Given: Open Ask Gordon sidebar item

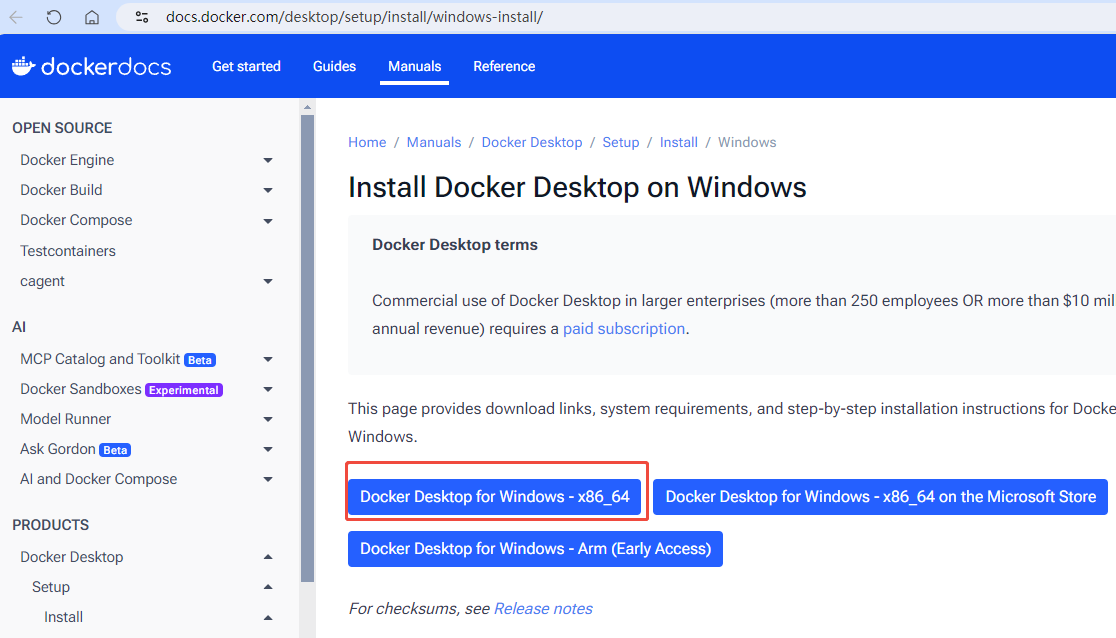Looking at the screenshot, I should (x=58, y=449).
